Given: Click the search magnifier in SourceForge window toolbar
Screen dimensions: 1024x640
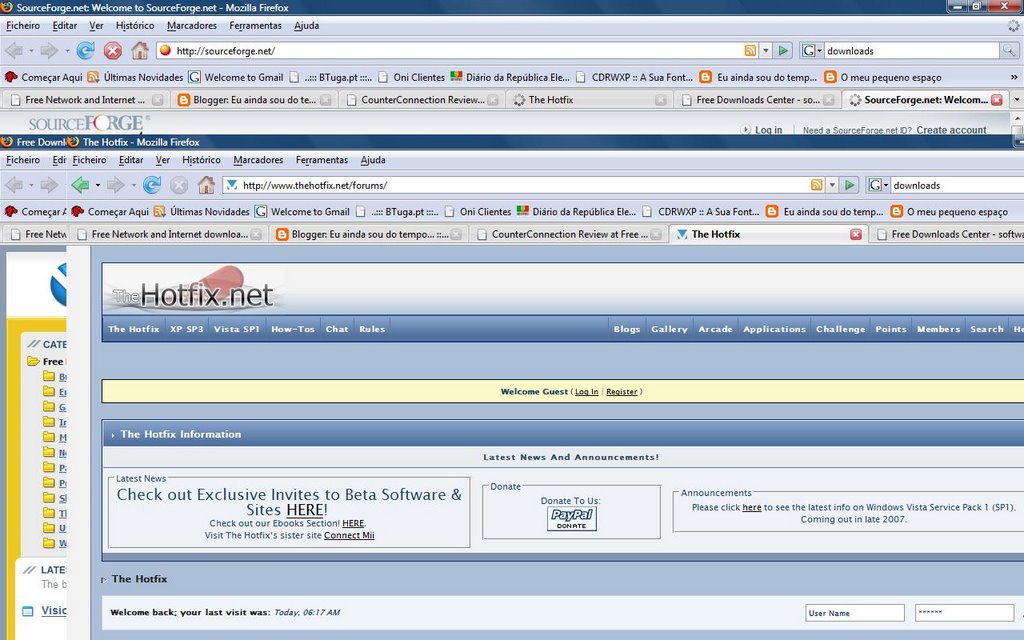Looking at the screenshot, I should click(1009, 50).
